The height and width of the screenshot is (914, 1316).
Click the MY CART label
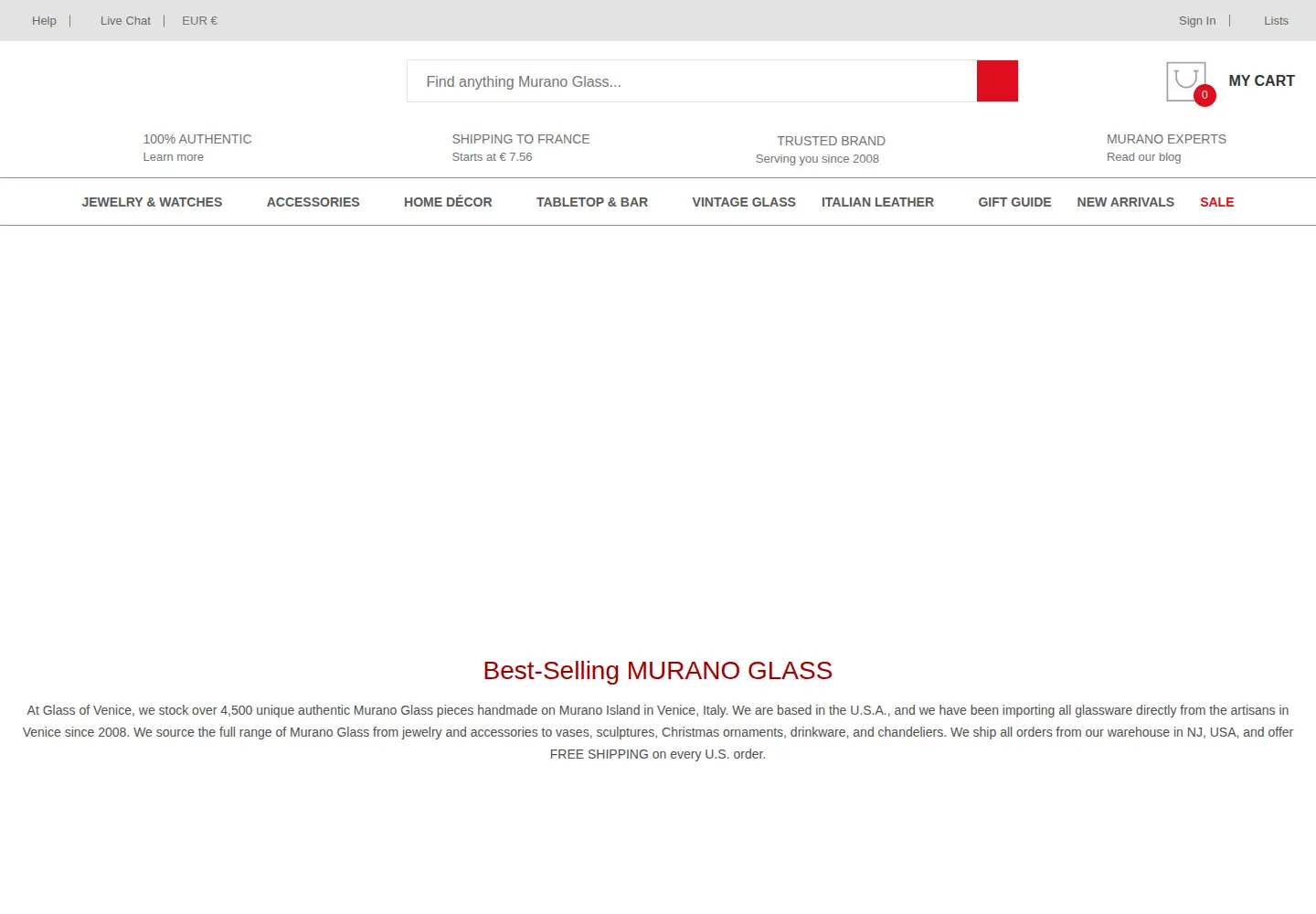click(x=1261, y=81)
